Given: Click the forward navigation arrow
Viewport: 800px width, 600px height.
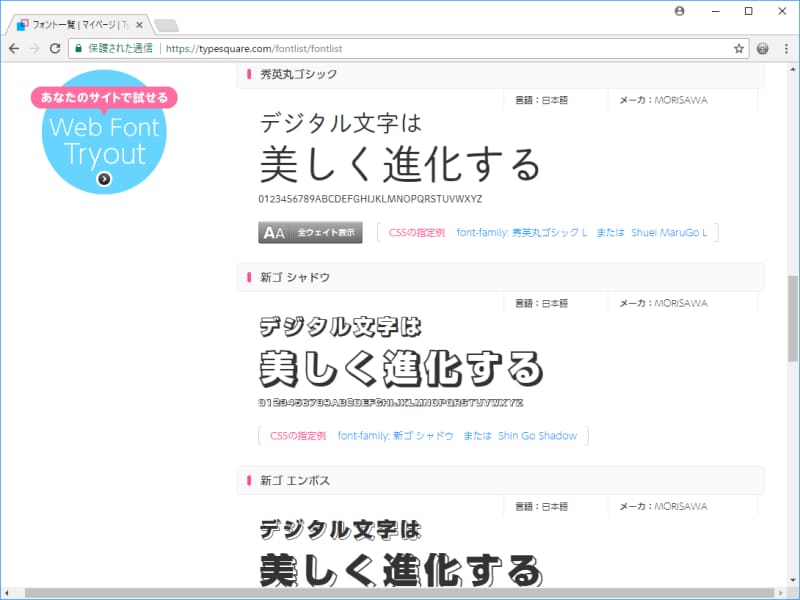Looking at the screenshot, I should point(35,47).
